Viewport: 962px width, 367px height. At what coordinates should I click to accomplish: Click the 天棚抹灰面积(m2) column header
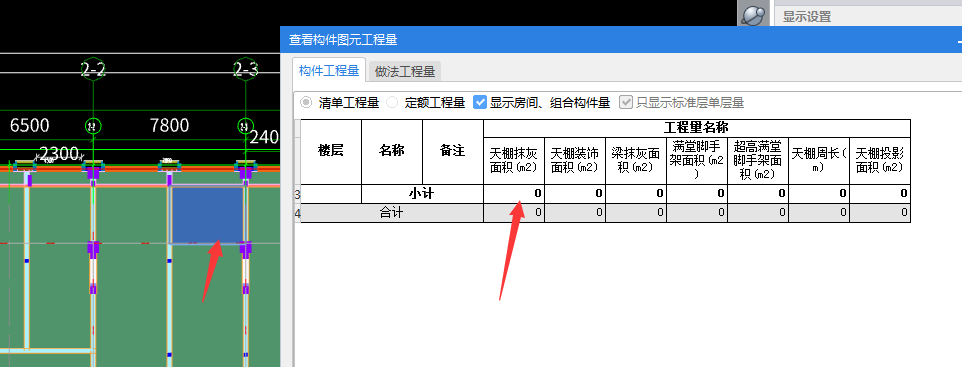coord(514,160)
